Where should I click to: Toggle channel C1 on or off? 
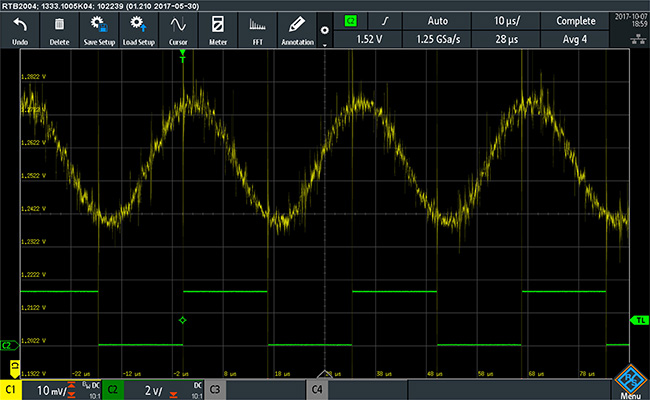pyautogui.click(x=11, y=387)
